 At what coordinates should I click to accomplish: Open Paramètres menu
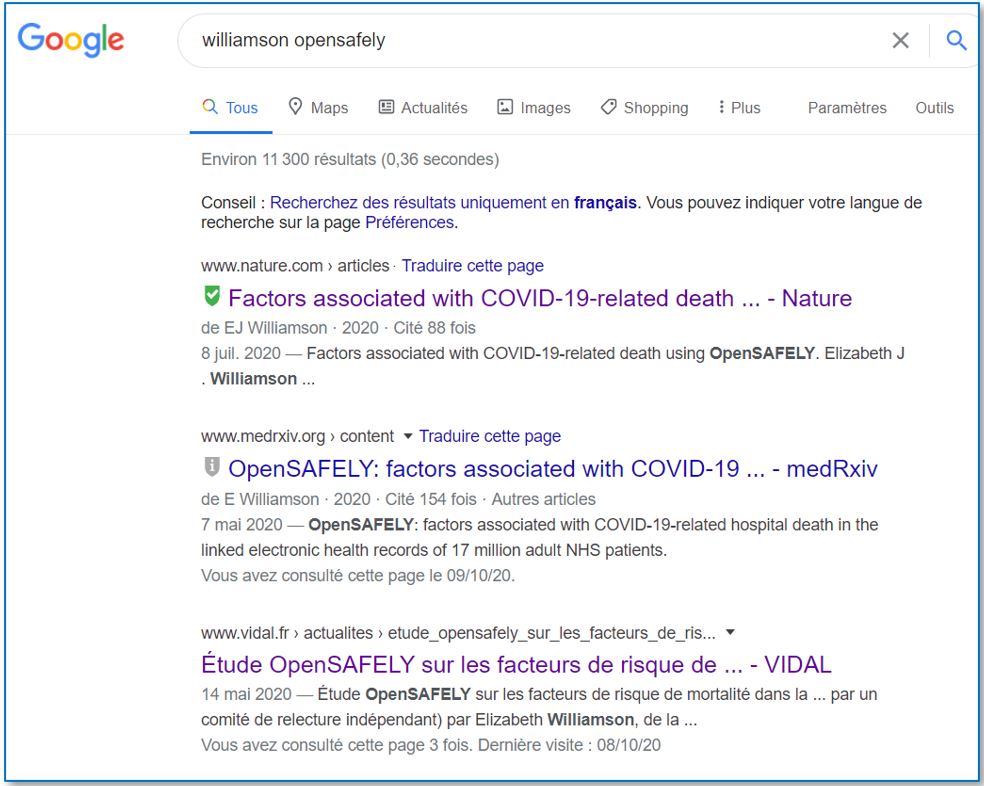847,107
